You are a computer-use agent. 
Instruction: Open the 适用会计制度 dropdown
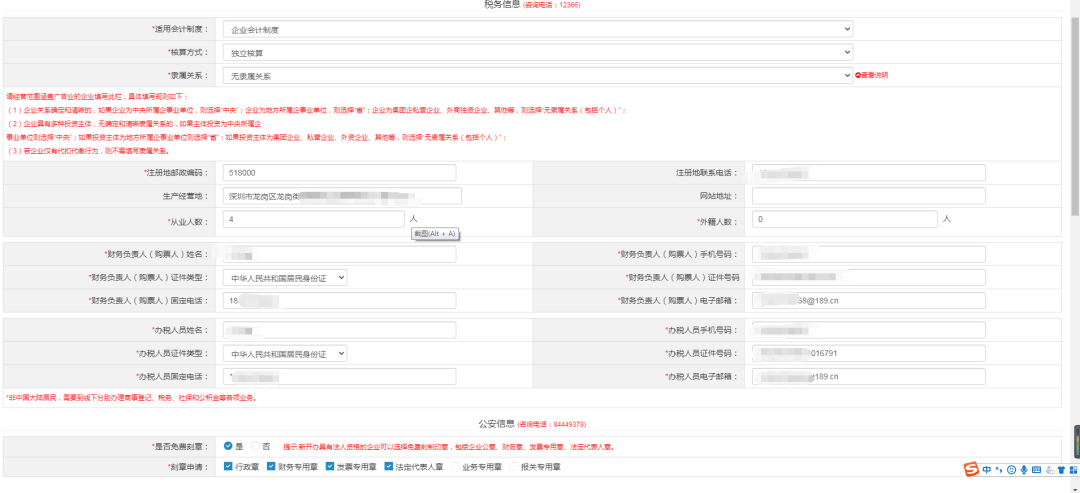[537, 30]
